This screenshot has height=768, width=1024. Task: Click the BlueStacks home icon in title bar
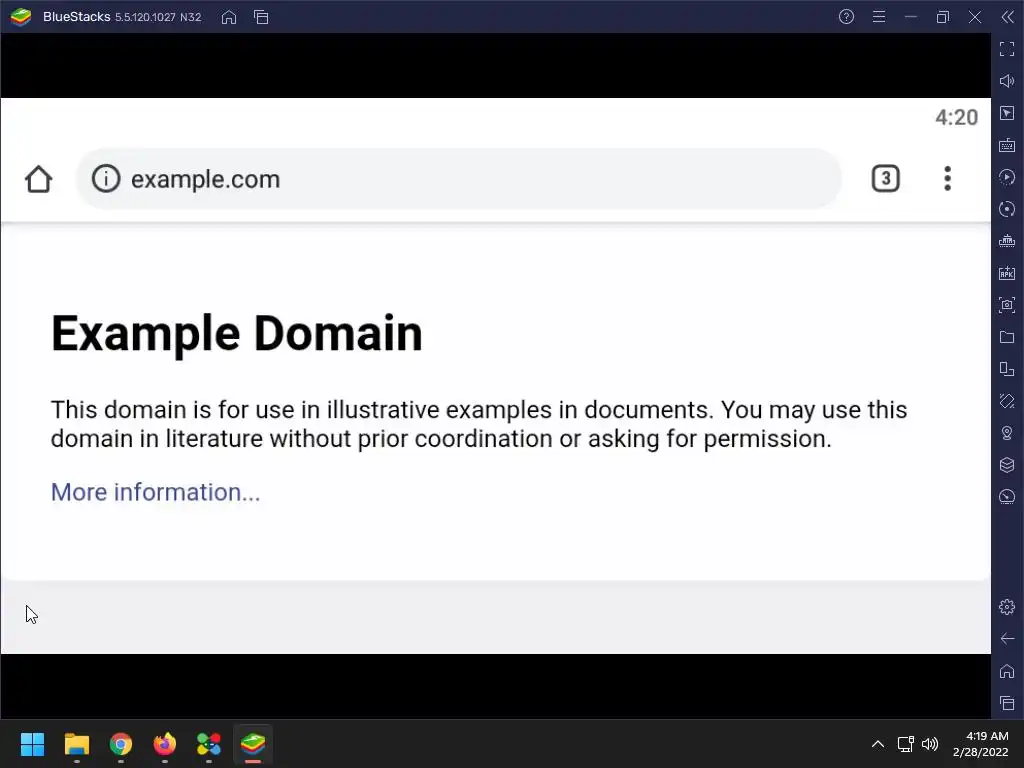click(x=229, y=17)
